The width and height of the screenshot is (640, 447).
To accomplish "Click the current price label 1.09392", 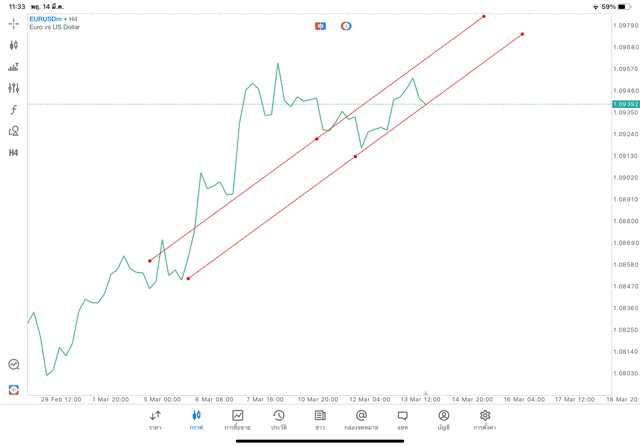I will pyautogui.click(x=625, y=104).
